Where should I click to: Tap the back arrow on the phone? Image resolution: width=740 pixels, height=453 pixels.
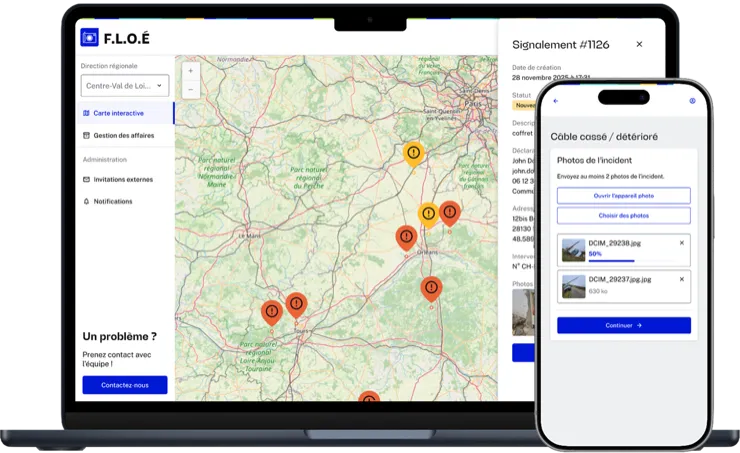pyautogui.click(x=555, y=101)
